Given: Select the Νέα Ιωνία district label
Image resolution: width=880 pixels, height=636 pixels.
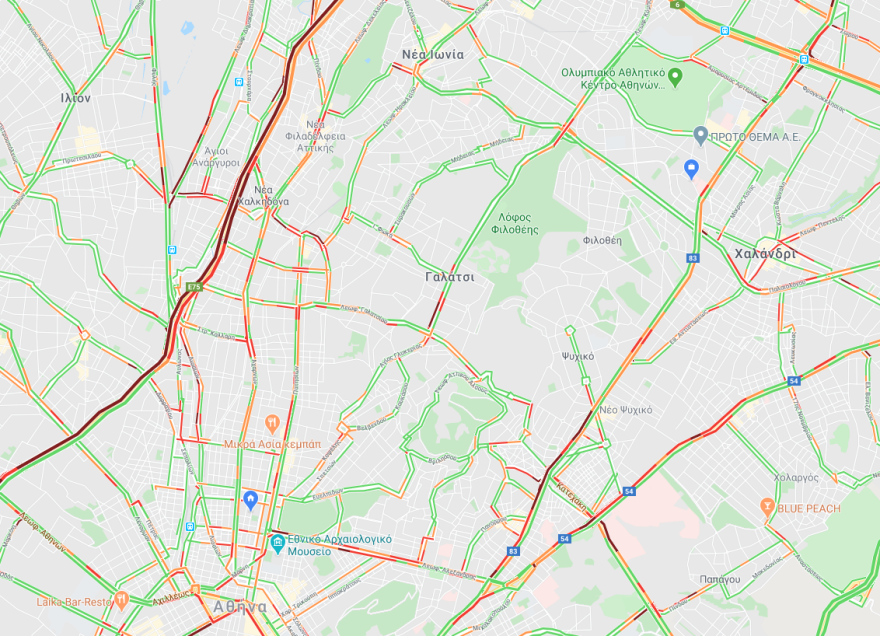Looking at the screenshot, I should click(x=433, y=54).
